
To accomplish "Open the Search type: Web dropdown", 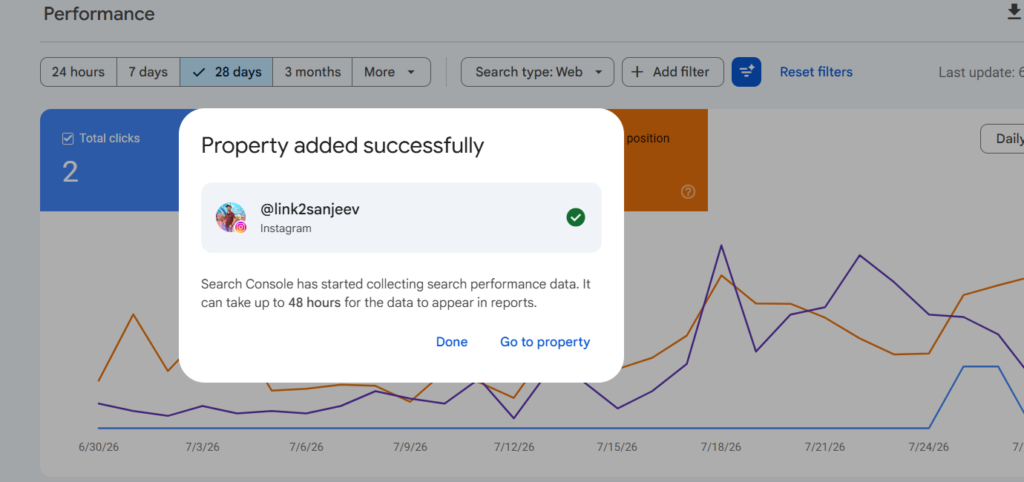I will tap(537, 72).
